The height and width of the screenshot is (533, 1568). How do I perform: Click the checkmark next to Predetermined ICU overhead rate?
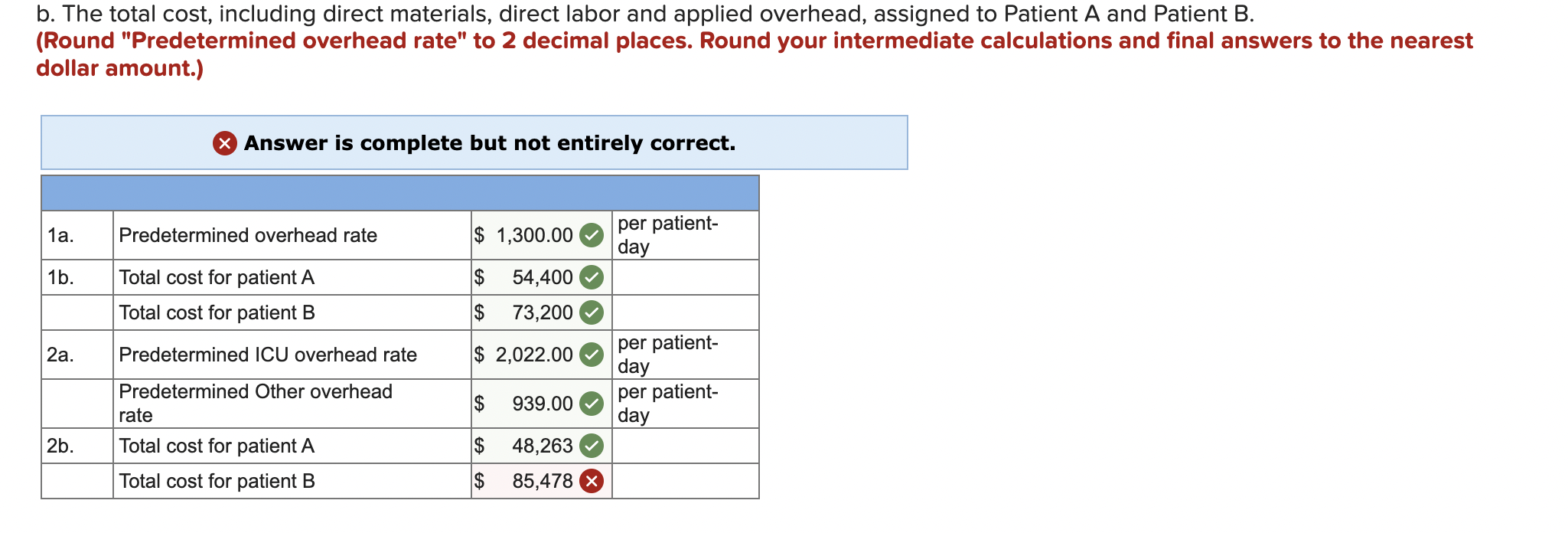[x=592, y=355]
